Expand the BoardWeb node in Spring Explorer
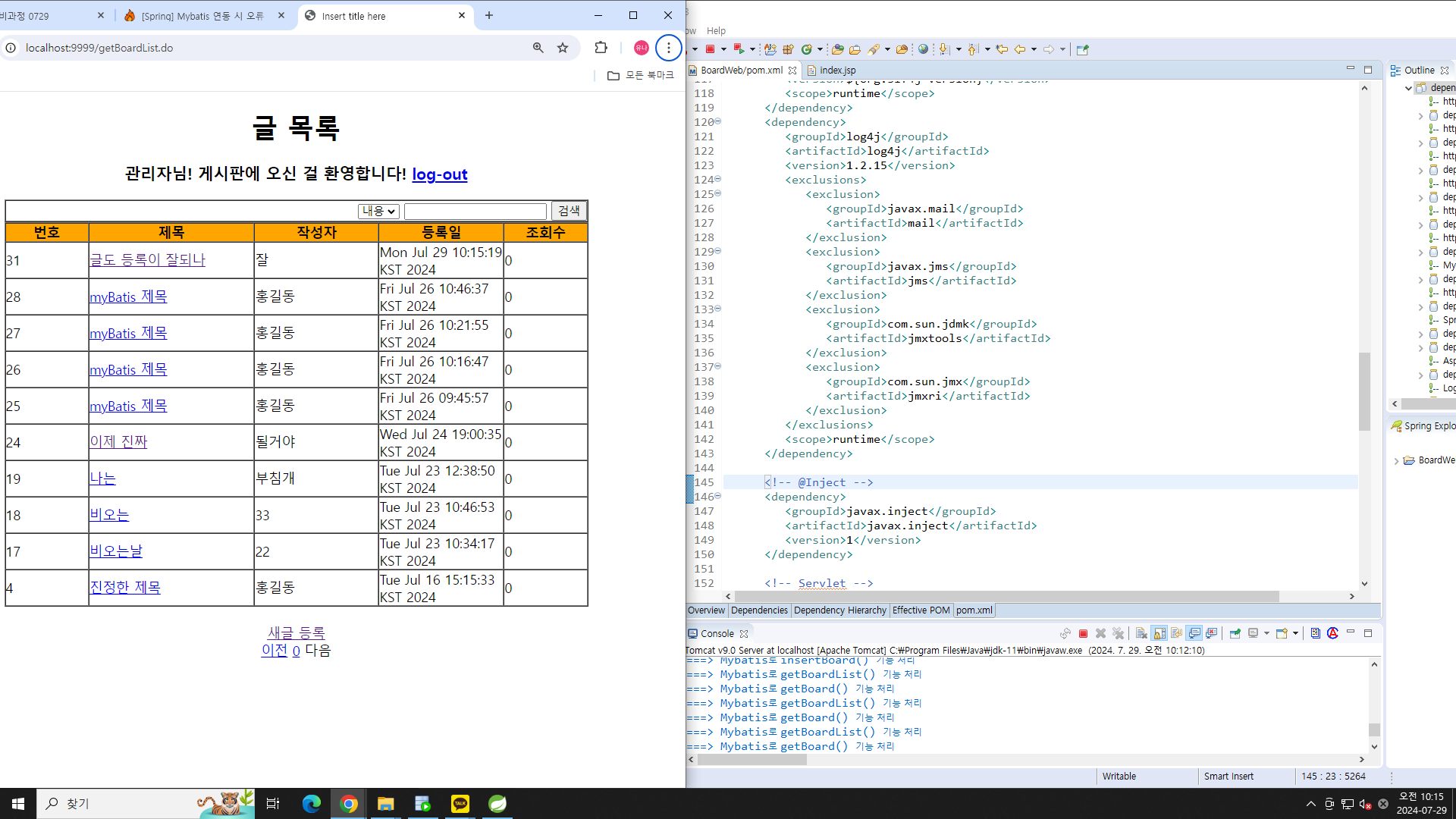Screen dimensions: 1456x819 pyautogui.click(x=1396, y=460)
